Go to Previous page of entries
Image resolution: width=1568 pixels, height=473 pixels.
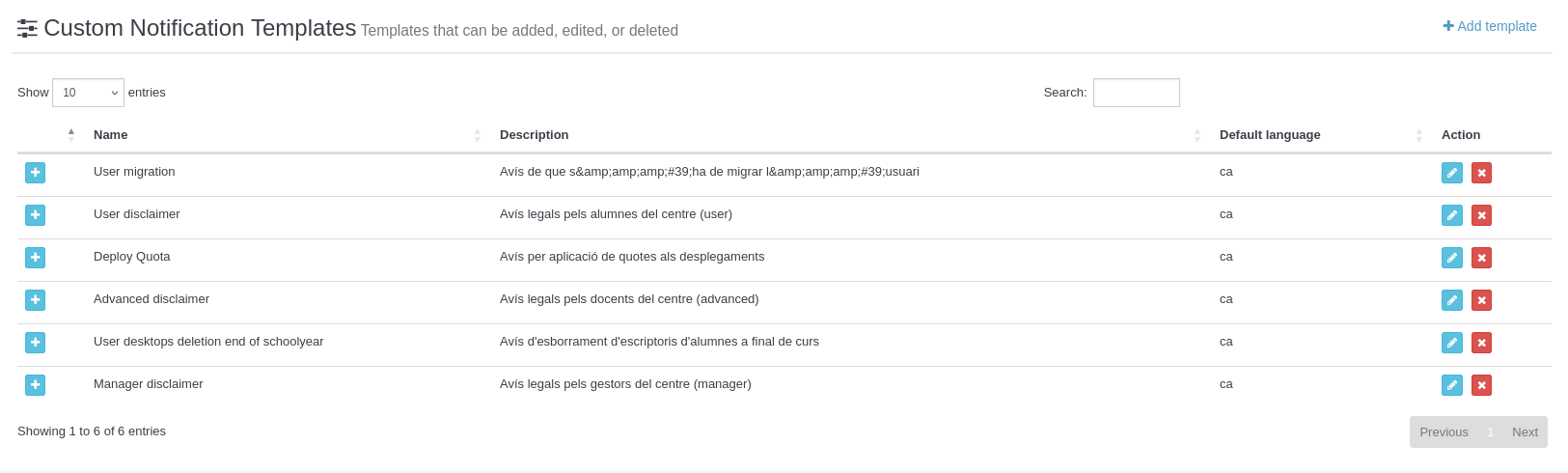point(1444,431)
